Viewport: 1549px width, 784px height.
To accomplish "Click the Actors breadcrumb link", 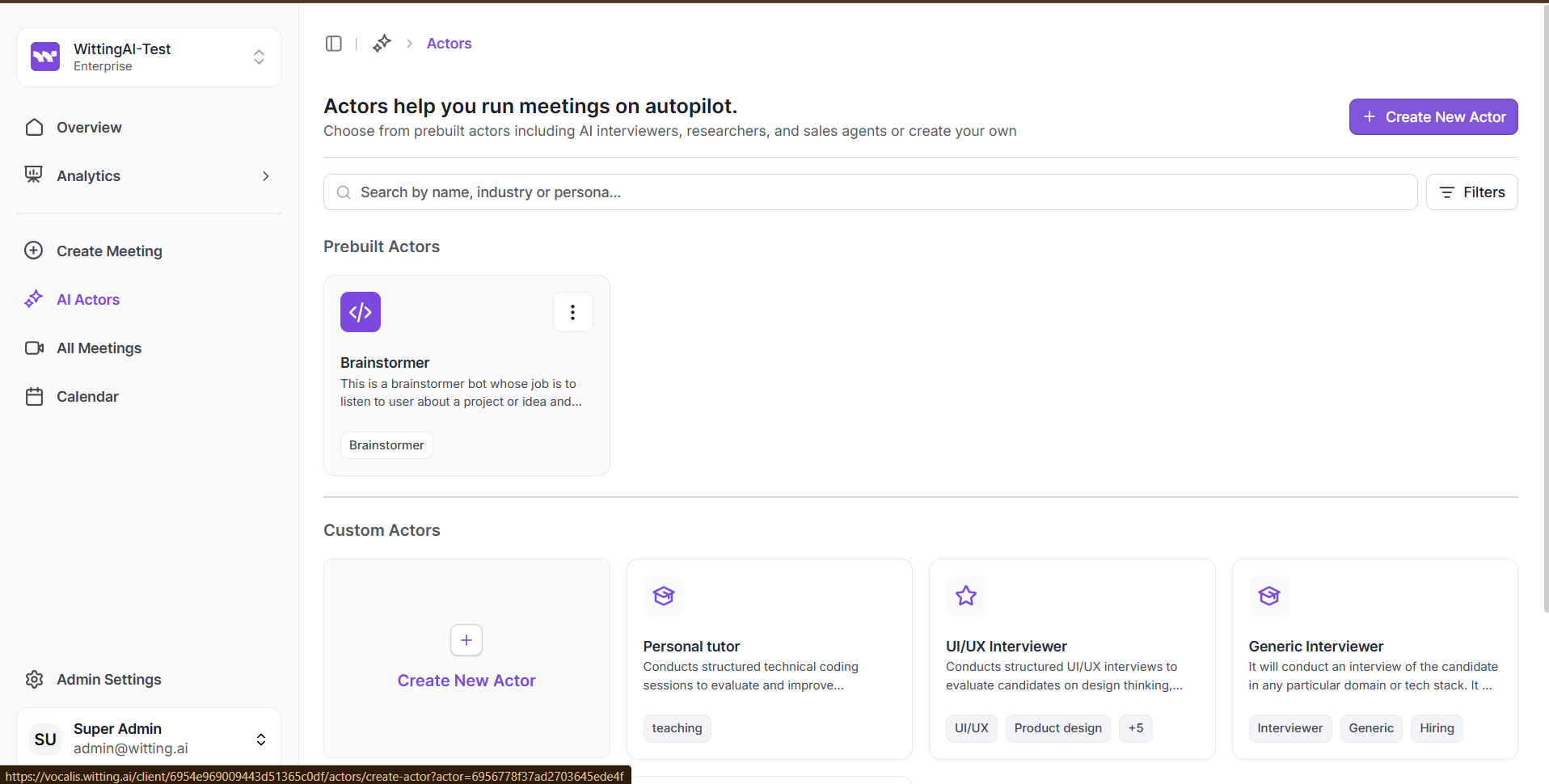I will [449, 44].
